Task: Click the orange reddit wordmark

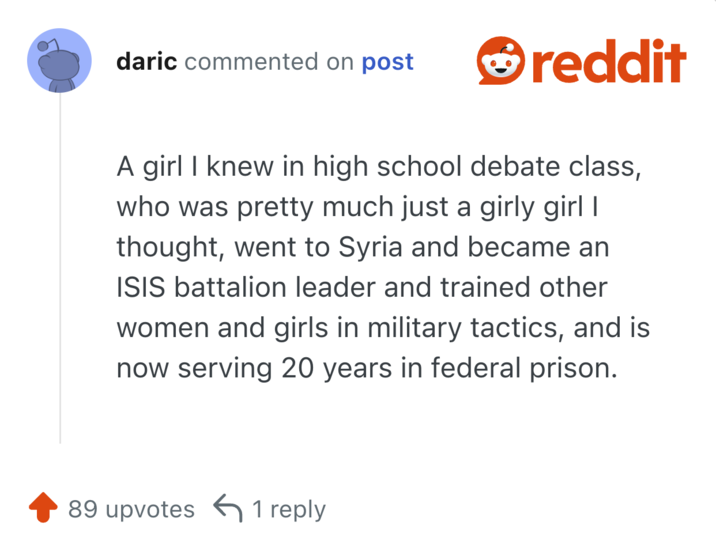Action: pos(606,61)
